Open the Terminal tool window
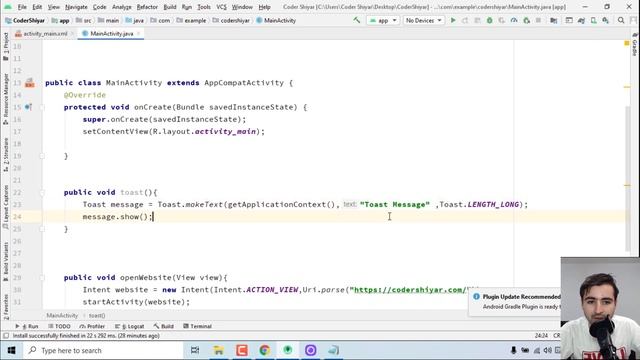 coord(198,326)
